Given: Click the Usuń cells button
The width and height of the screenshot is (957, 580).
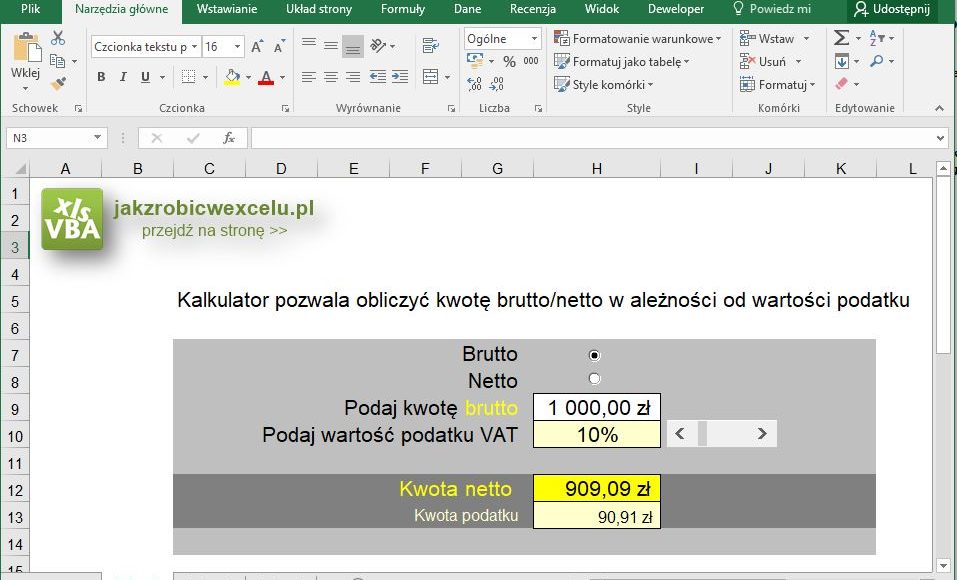Looking at the screenshot, I should coord(770,62).
